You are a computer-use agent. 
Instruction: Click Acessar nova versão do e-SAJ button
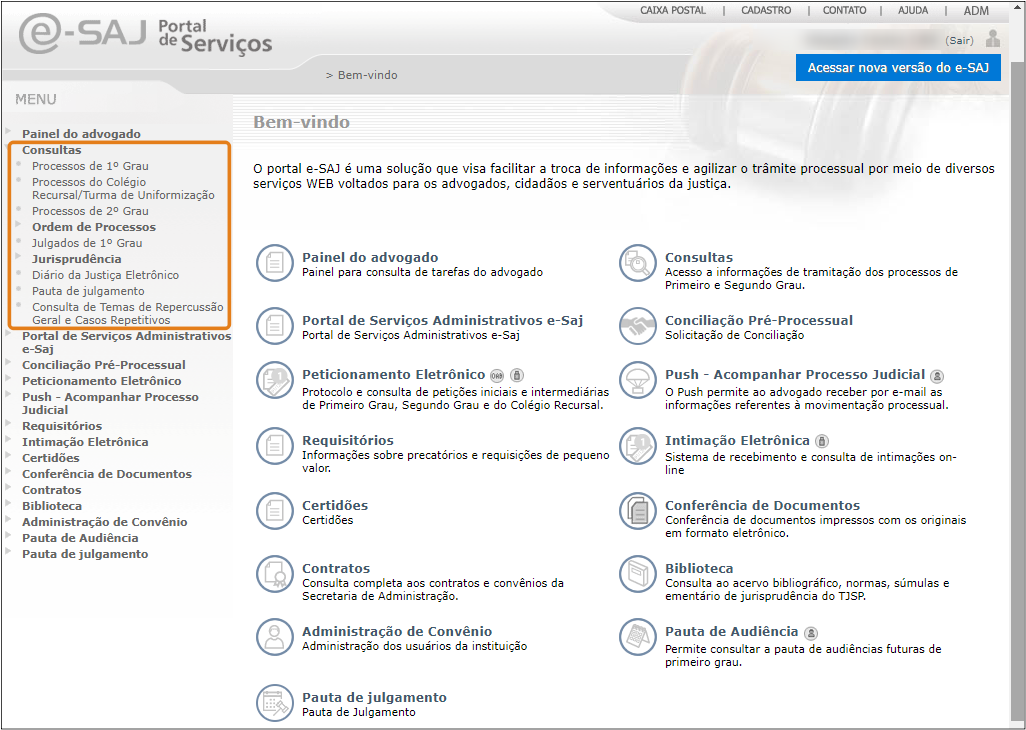pyautogui.click(x=897, y=67)
